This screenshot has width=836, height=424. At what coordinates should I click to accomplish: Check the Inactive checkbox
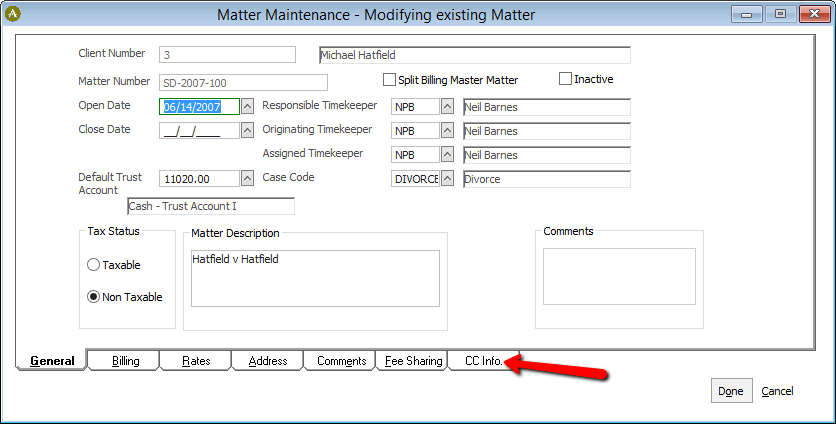pyautogui.click(x=565, y=78)
